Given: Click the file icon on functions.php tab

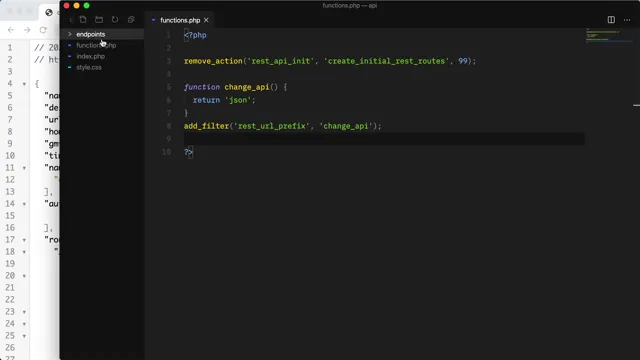Looking at the screenshot, I should 153,20.
